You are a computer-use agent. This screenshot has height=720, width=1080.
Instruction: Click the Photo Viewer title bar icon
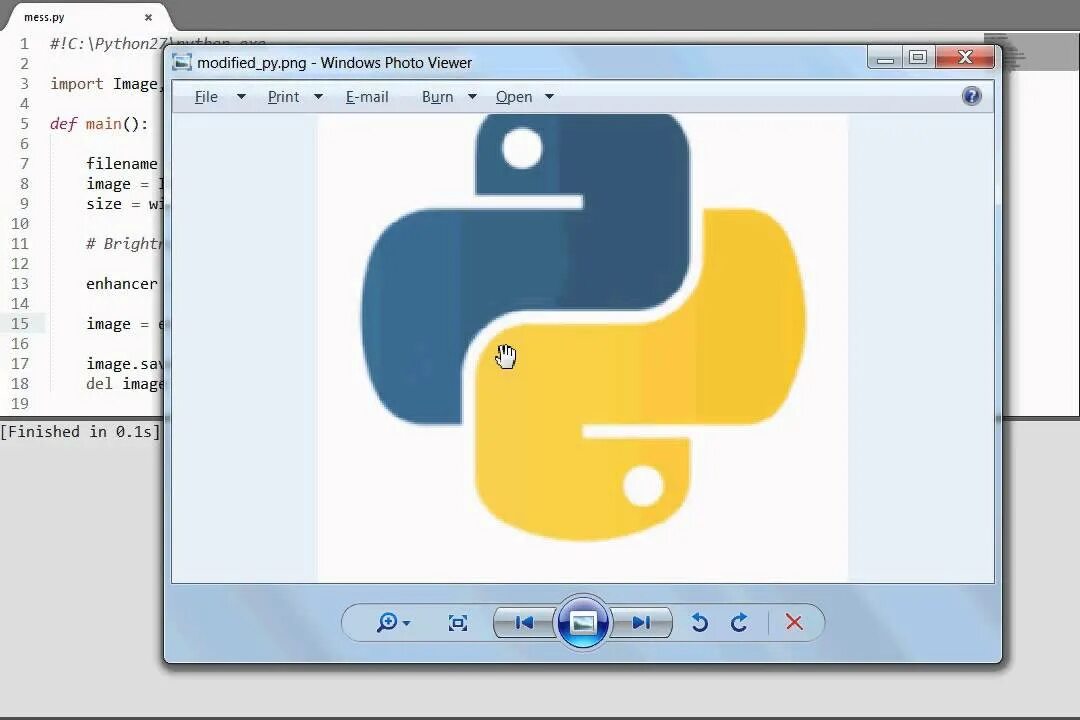click(182, 62)
